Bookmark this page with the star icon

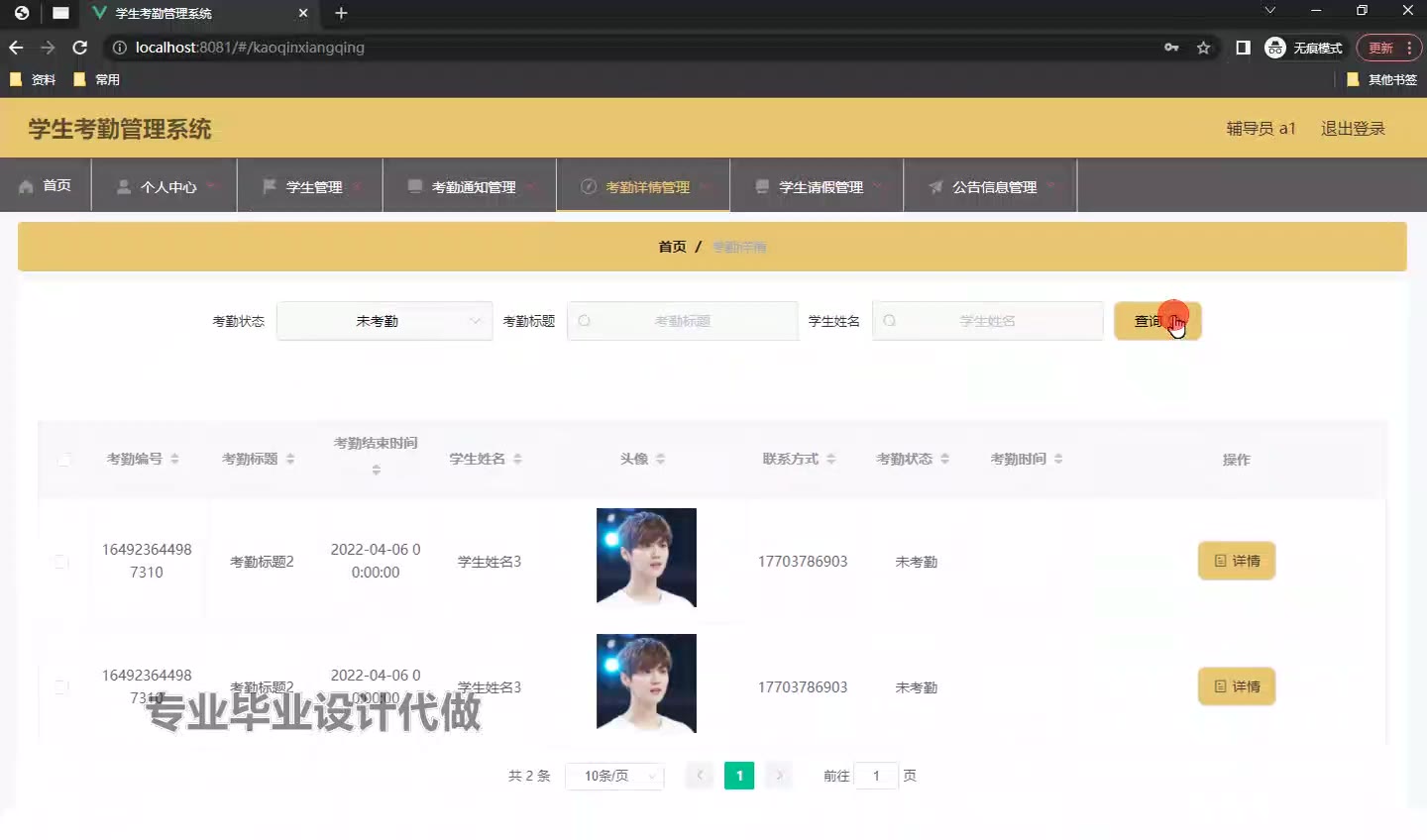(1203, 48)
